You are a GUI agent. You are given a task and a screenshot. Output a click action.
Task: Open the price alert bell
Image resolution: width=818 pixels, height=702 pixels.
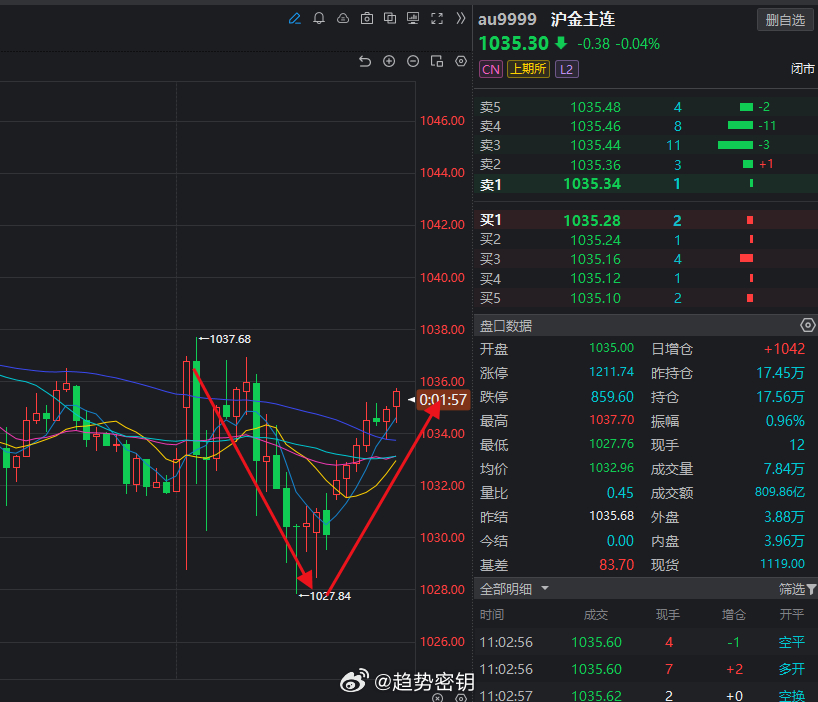click(318, 18)
